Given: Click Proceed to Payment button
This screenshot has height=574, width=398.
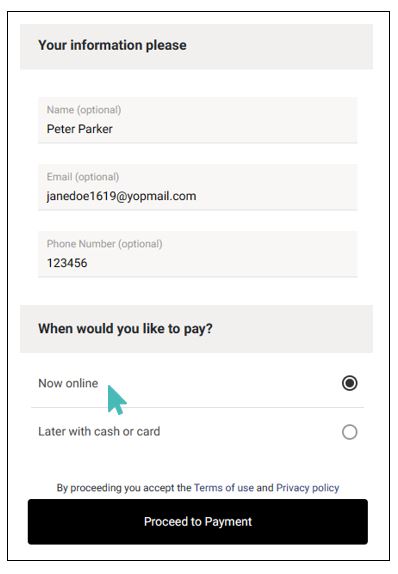Looking at the screenshot, I should pyautogui.click(x=198, y=521).
